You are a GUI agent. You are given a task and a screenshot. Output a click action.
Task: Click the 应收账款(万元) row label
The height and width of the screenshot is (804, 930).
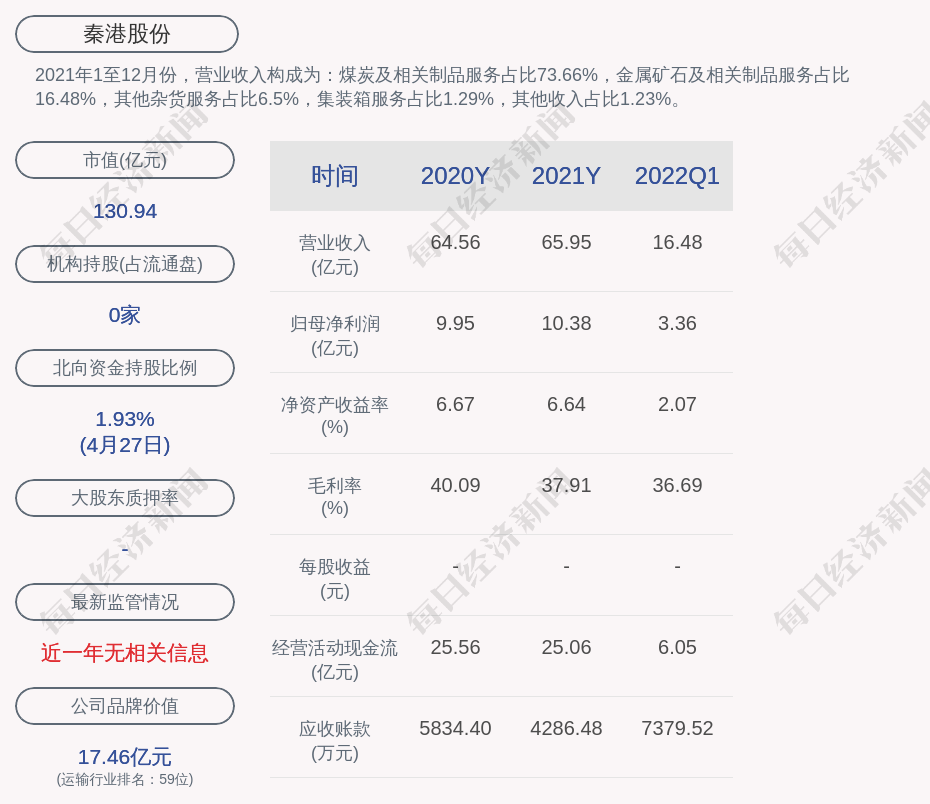(335, 741)
